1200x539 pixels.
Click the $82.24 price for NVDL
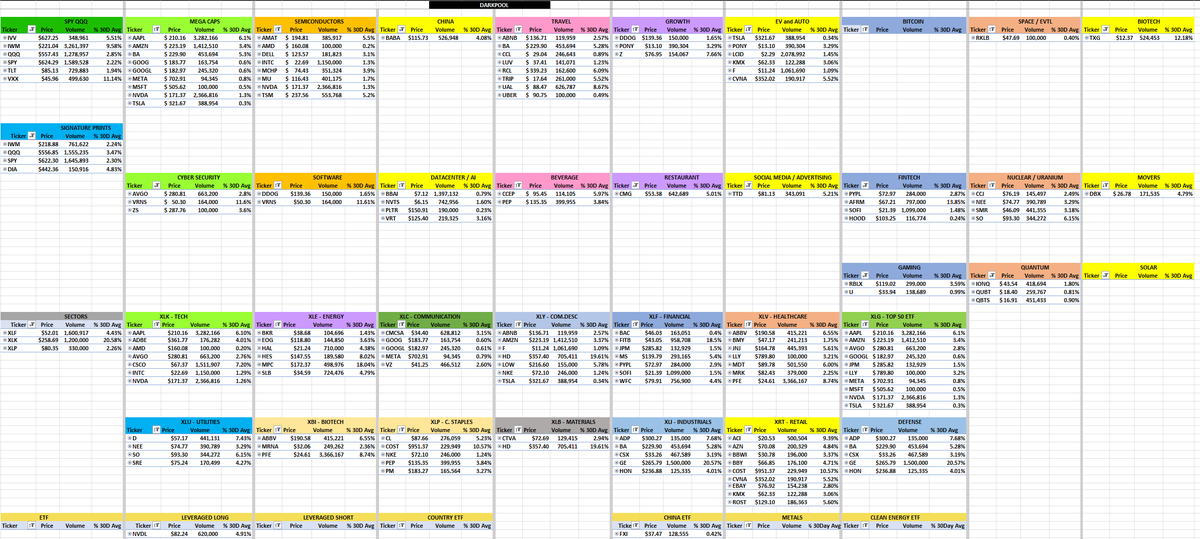click(180, 534)
